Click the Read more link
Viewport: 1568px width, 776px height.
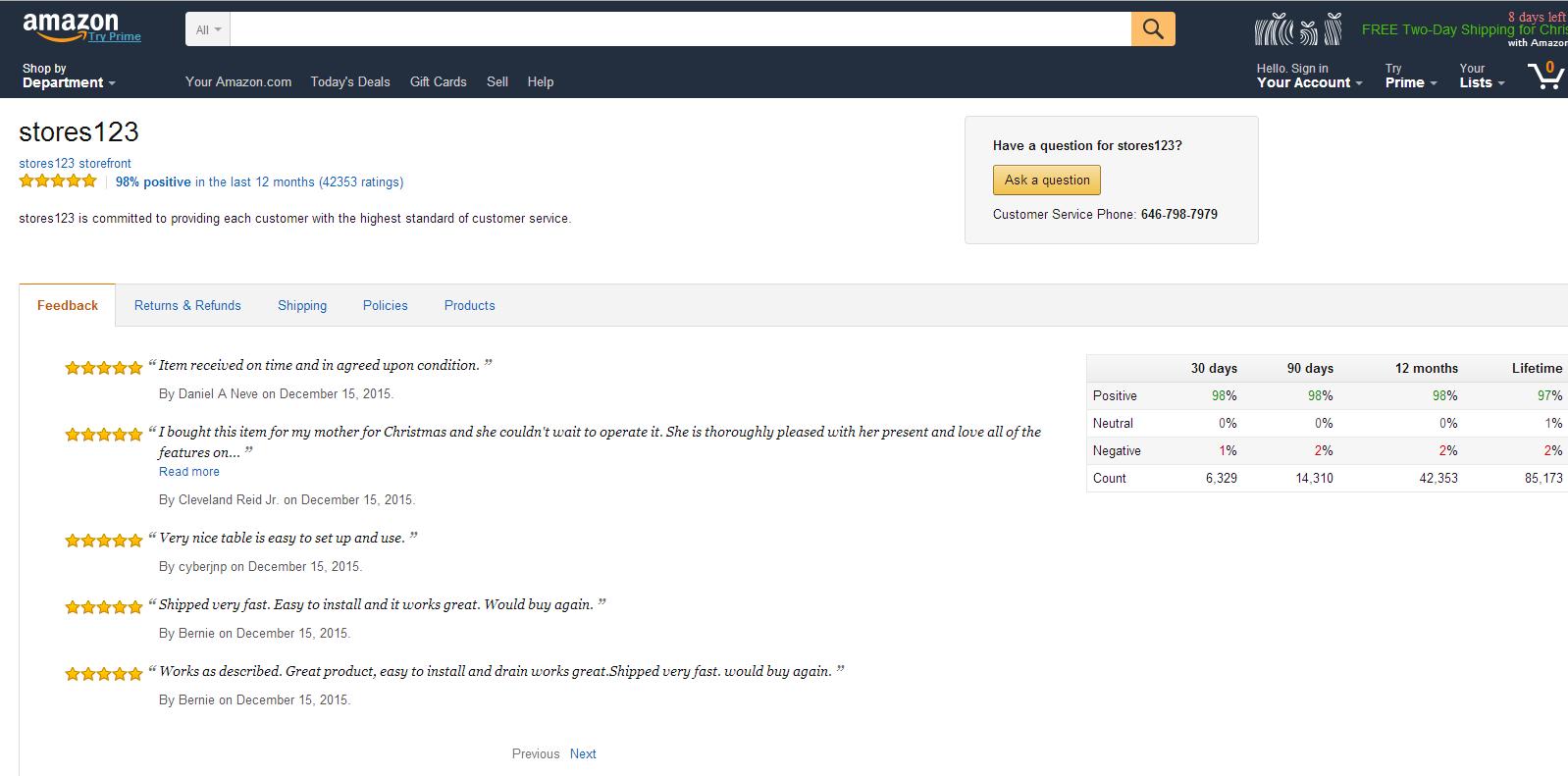(x=189, y=472)
